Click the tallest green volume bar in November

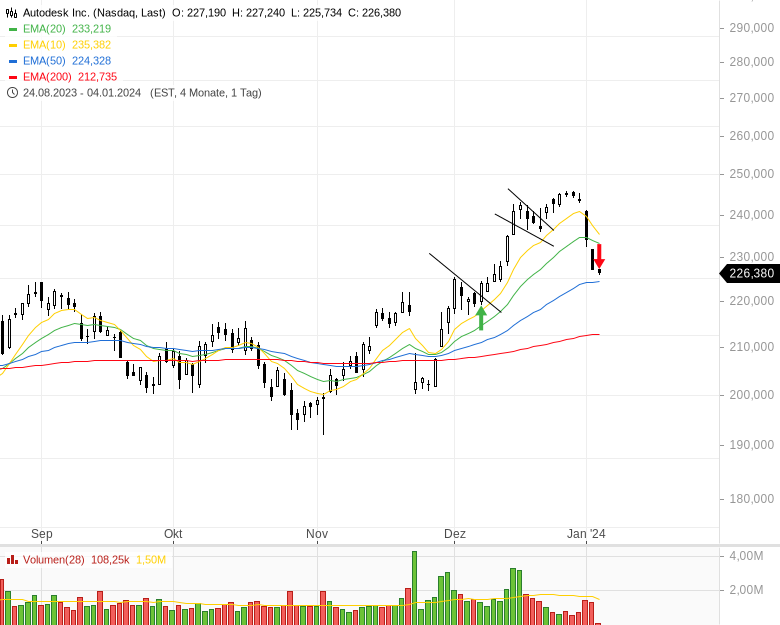pyautogui.click(x=414, y=588)
